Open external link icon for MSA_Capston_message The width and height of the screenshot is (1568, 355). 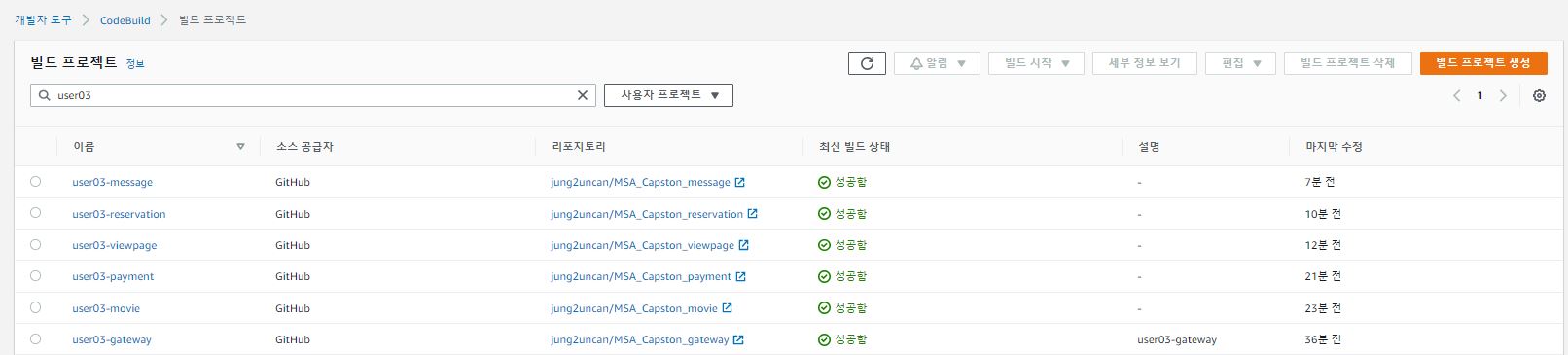pyautogui.click(x=740, y=182)
